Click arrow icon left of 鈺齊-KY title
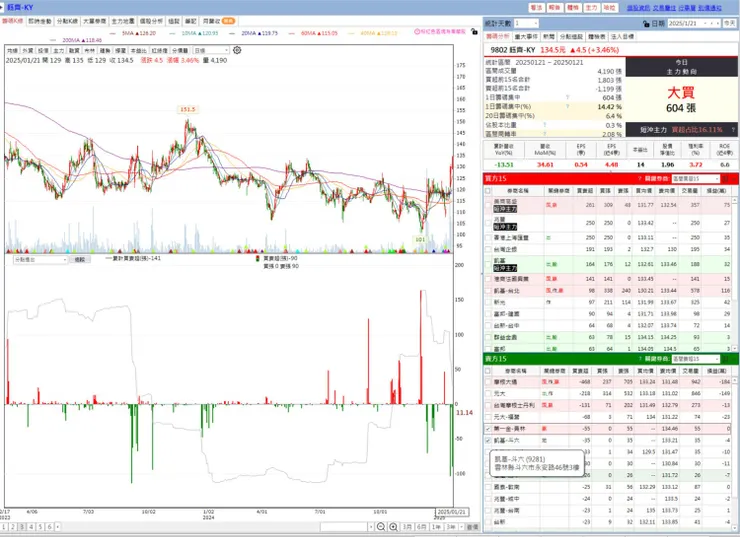The height and width of the screenshot is (537, 740). pyautogui.click(x=2, y=7)
